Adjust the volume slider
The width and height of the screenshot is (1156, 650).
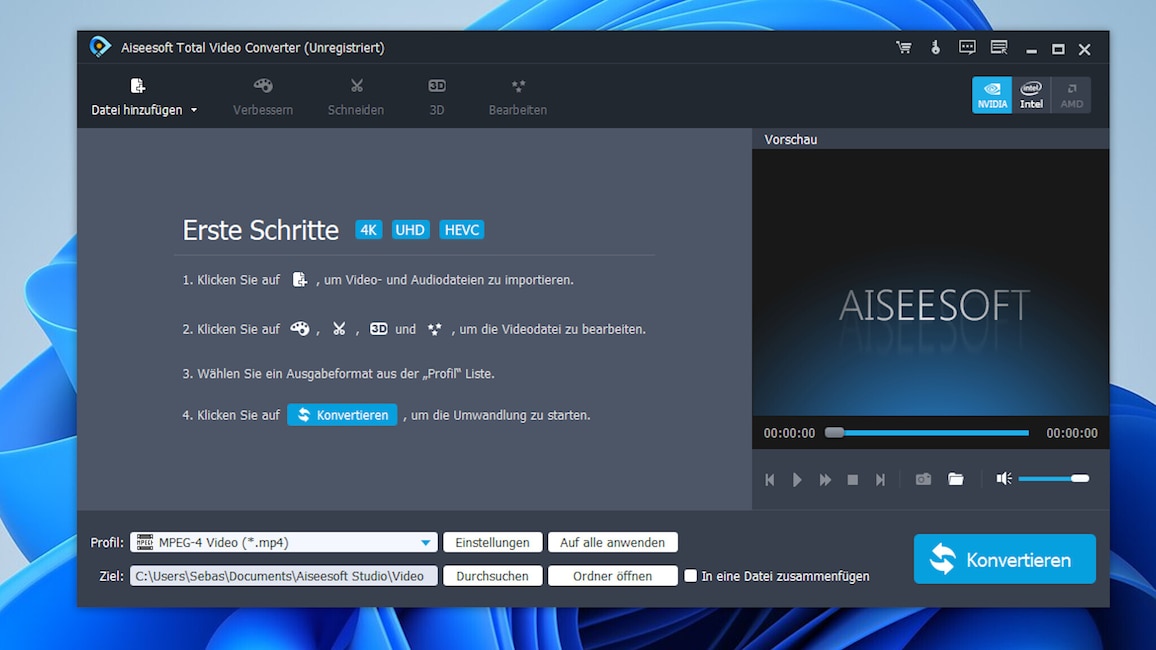tap(1054, 478)
